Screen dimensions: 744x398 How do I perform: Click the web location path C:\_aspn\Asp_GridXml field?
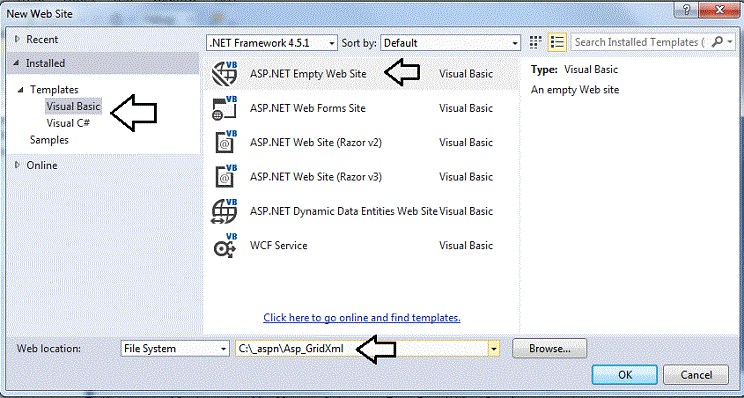362,349
